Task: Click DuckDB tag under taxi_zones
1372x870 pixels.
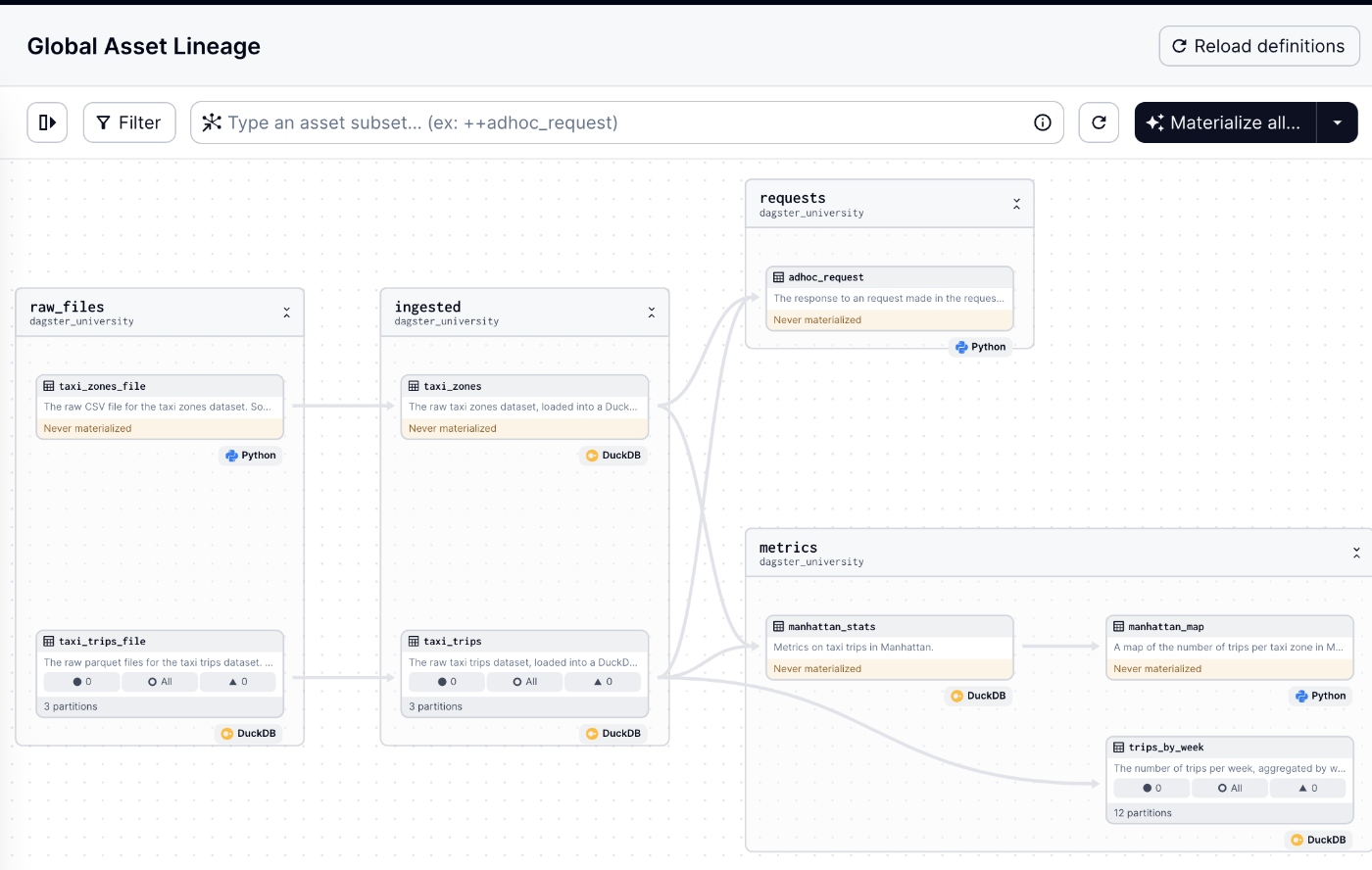Action: 613,456
